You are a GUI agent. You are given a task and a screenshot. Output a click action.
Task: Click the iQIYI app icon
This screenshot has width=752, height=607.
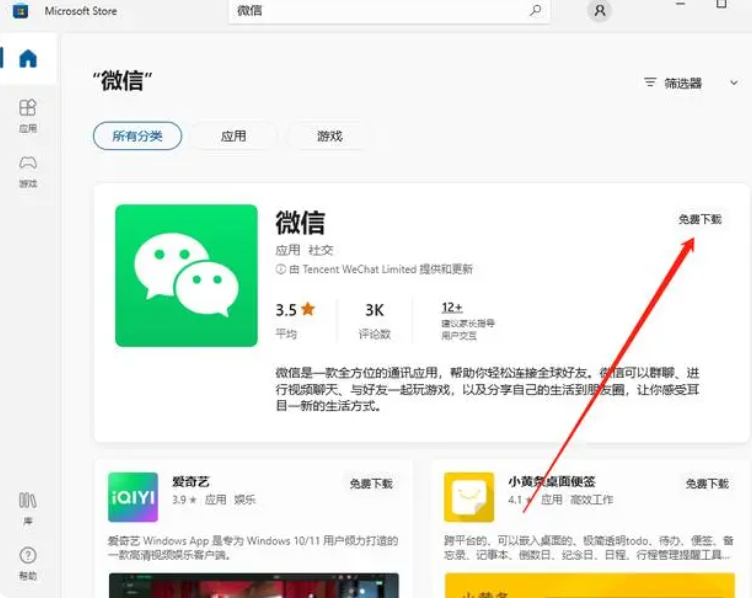coord(133,497)
